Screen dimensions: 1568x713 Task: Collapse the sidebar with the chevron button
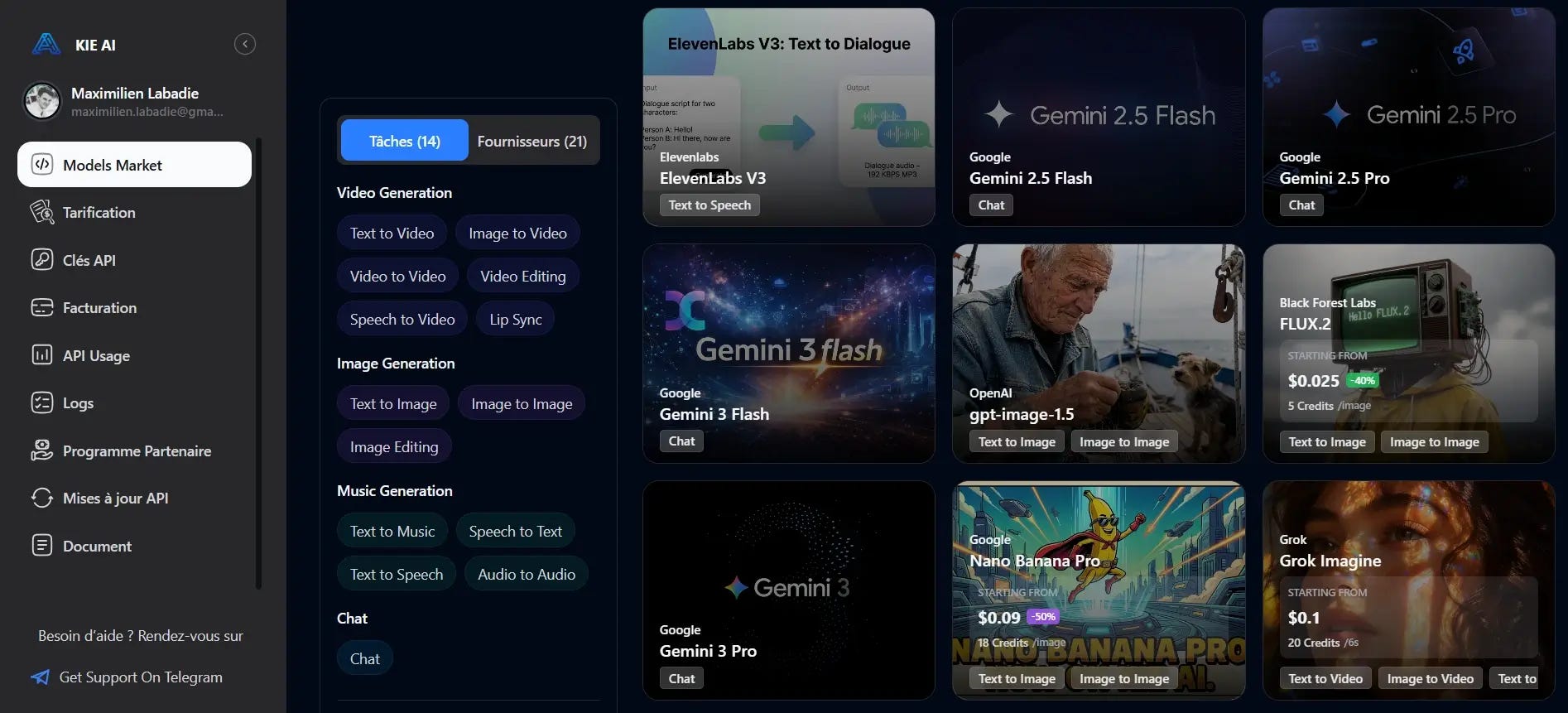click(245, 44)
